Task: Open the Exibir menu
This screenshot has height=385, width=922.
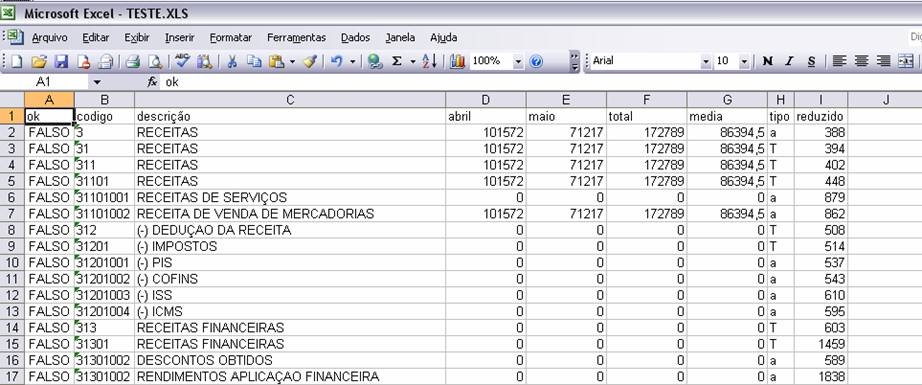Action: [x=138, y=38]
